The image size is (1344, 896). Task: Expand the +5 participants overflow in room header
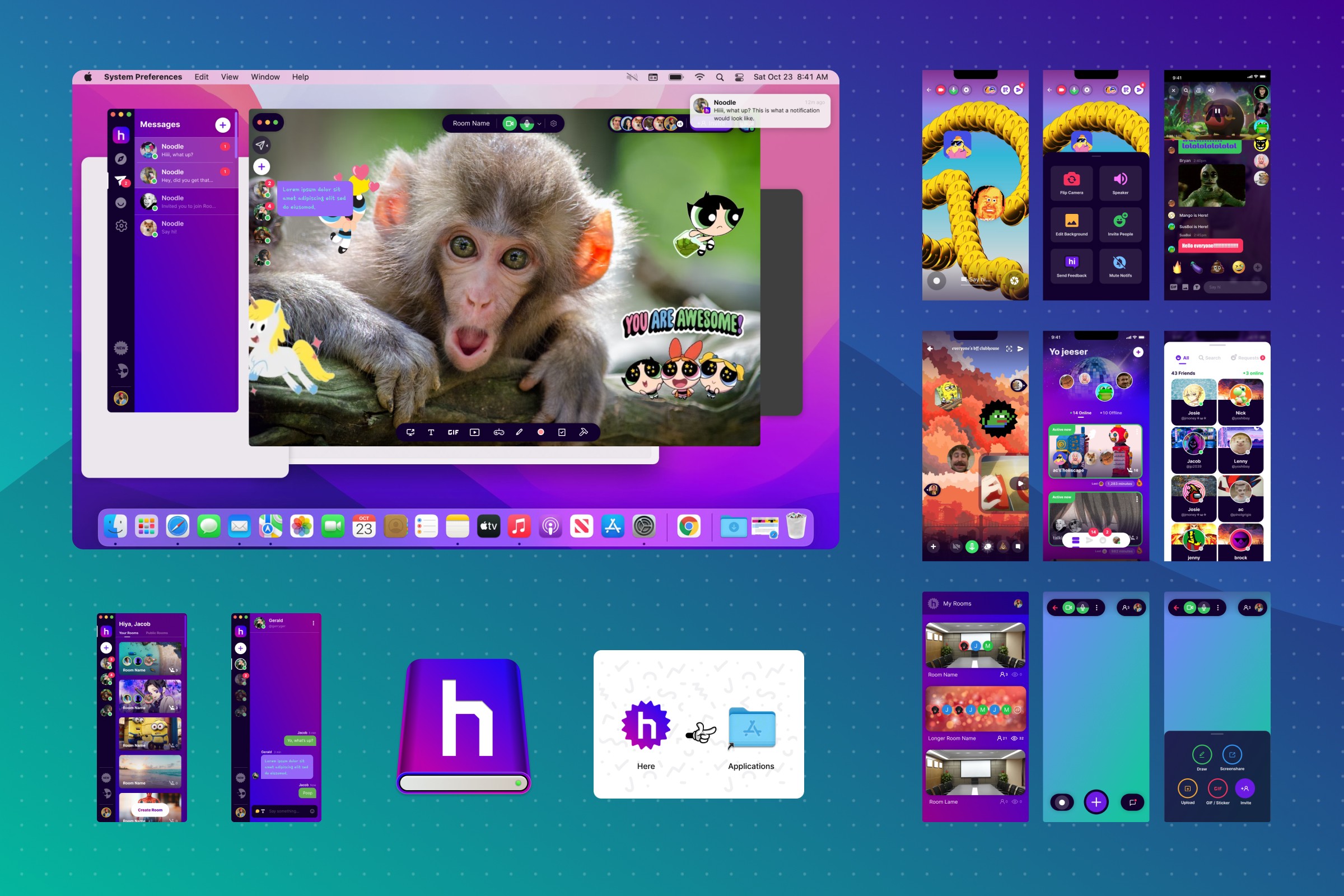pos(680,123)
